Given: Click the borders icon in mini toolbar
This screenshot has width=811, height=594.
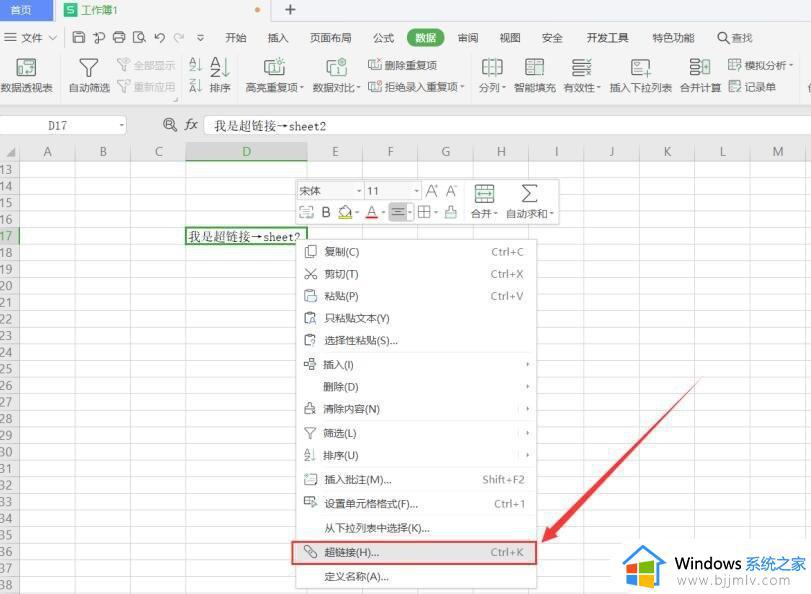Looking at the screenshot, I should point(424,212).
